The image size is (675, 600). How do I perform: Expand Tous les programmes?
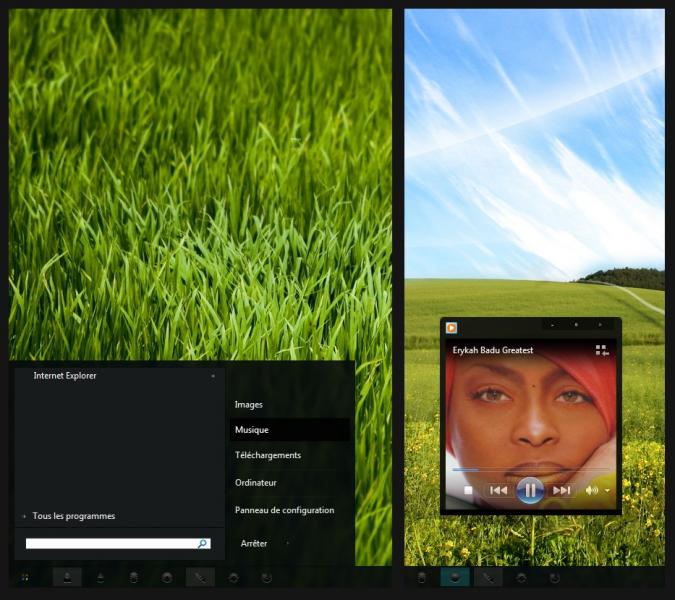coord(73,516)
